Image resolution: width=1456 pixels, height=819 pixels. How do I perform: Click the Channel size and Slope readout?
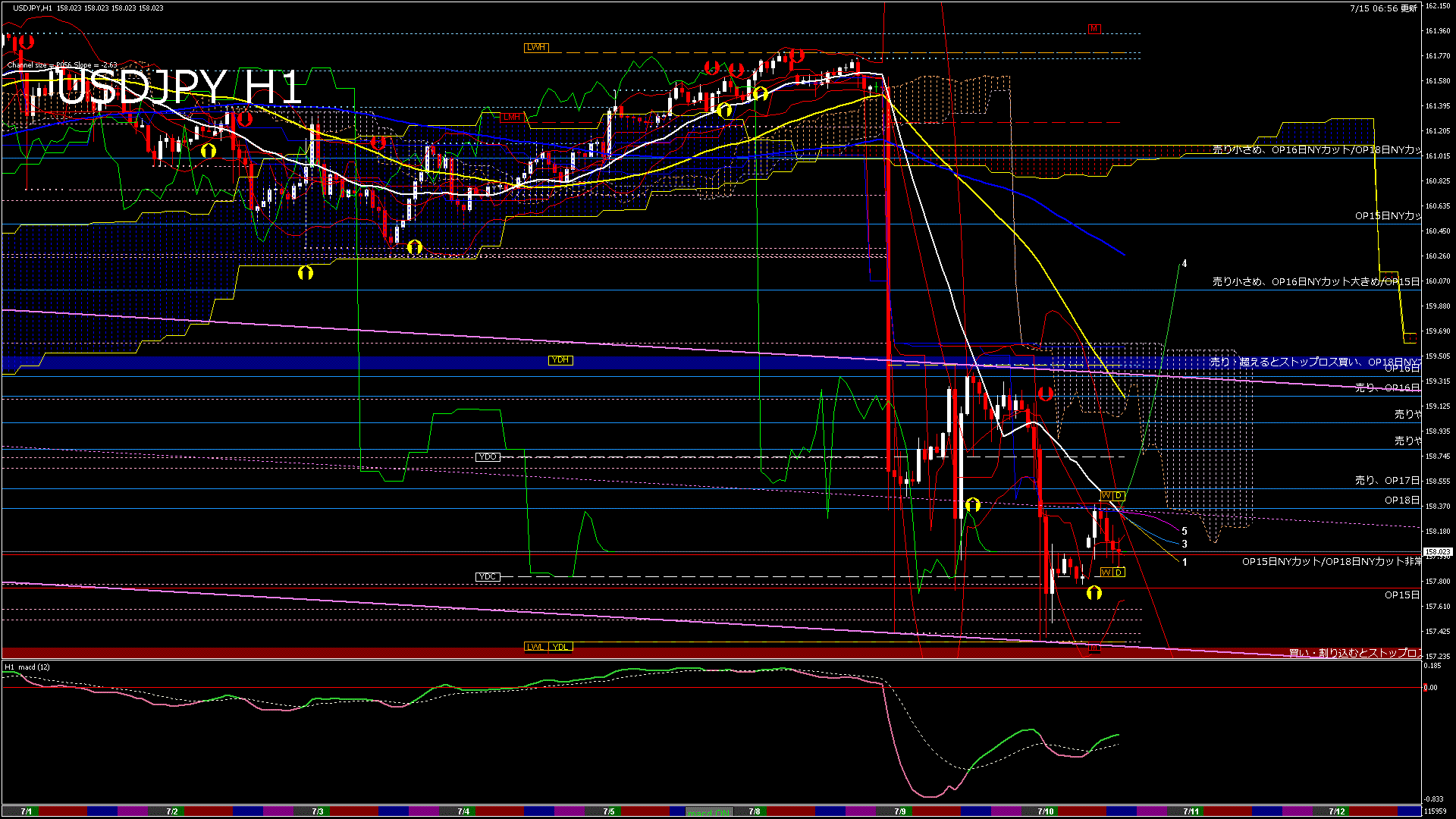coord(62,65)
